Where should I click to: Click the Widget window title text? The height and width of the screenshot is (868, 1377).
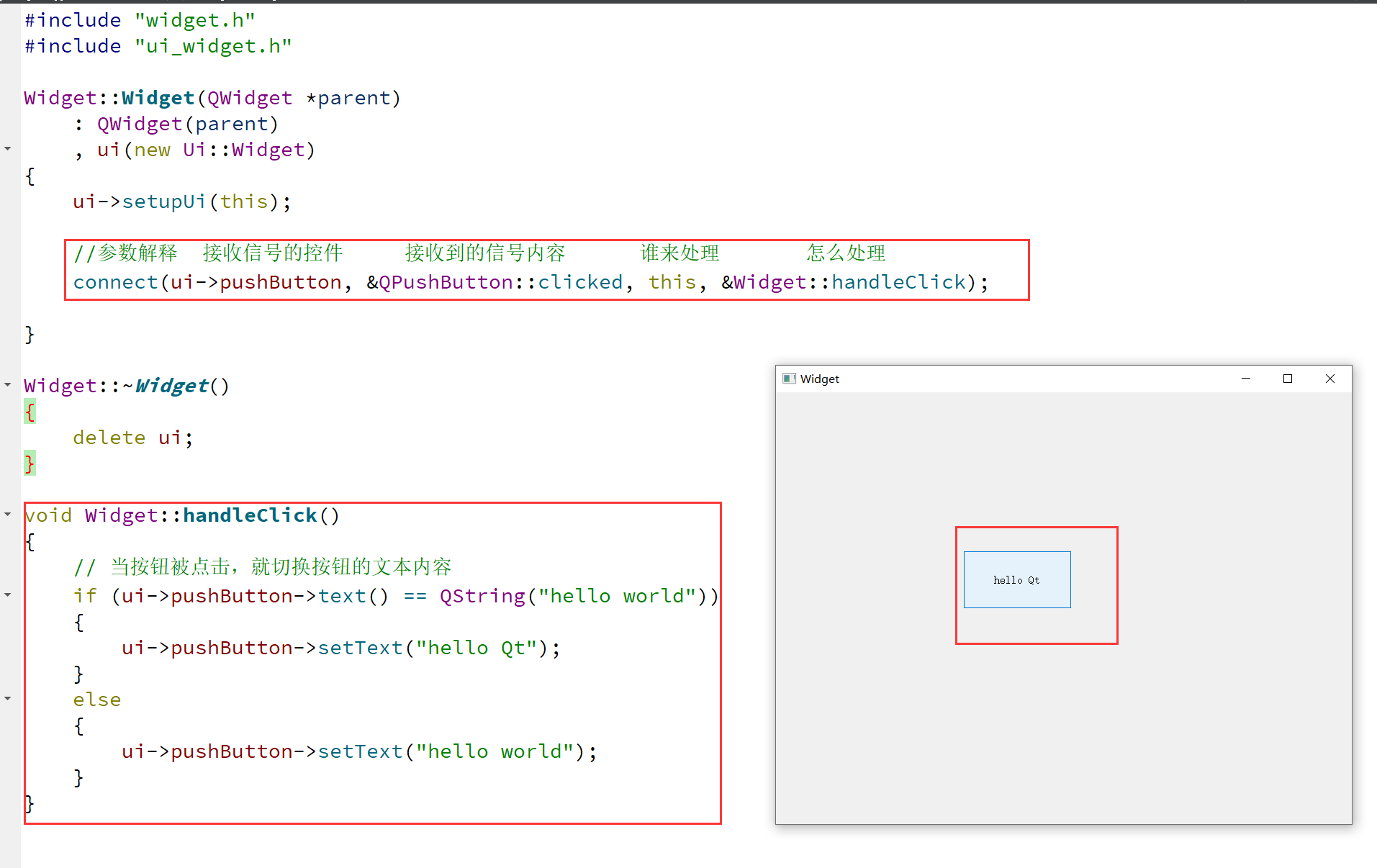tap(820, 379)
